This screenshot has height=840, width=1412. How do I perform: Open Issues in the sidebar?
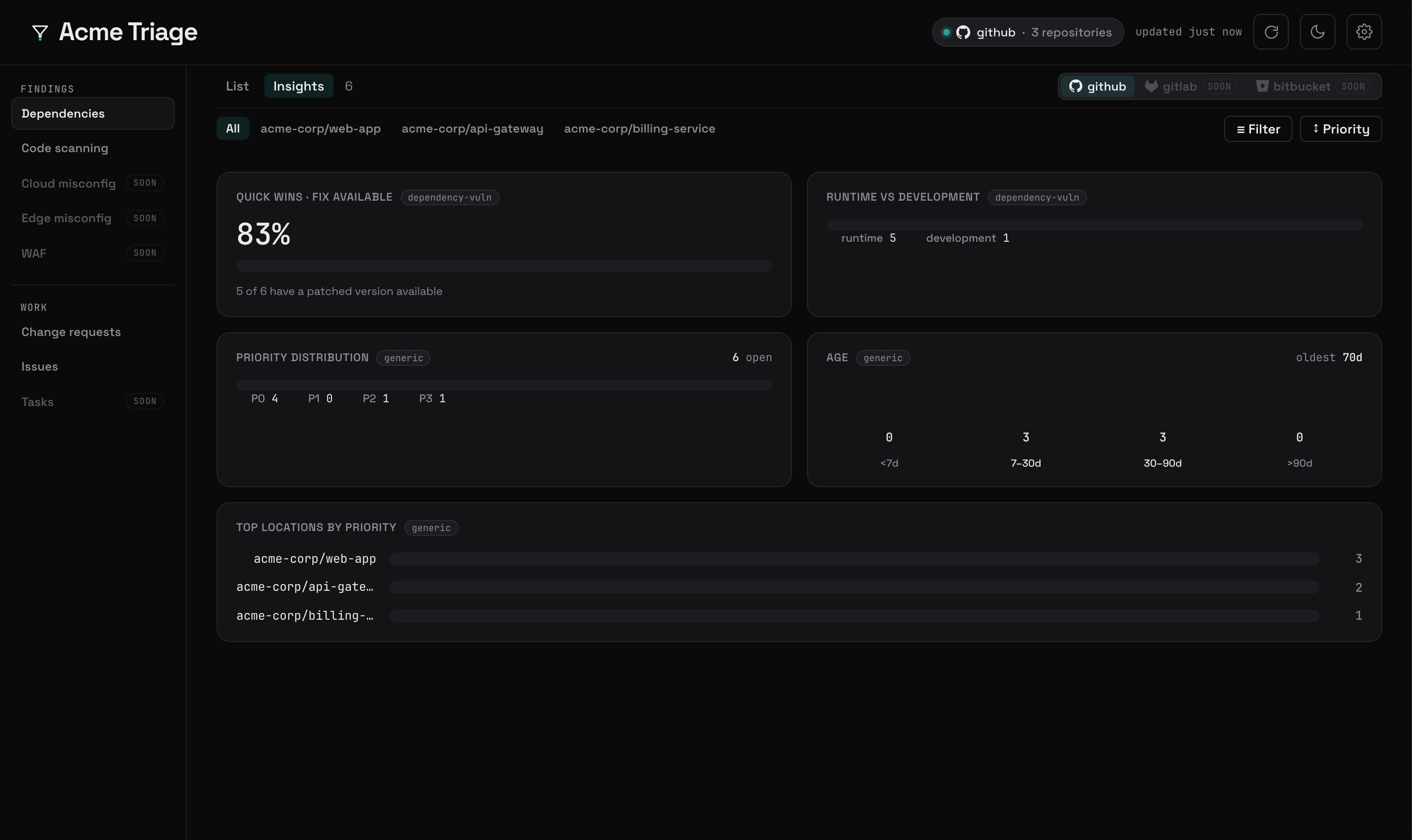click(93, 367)
